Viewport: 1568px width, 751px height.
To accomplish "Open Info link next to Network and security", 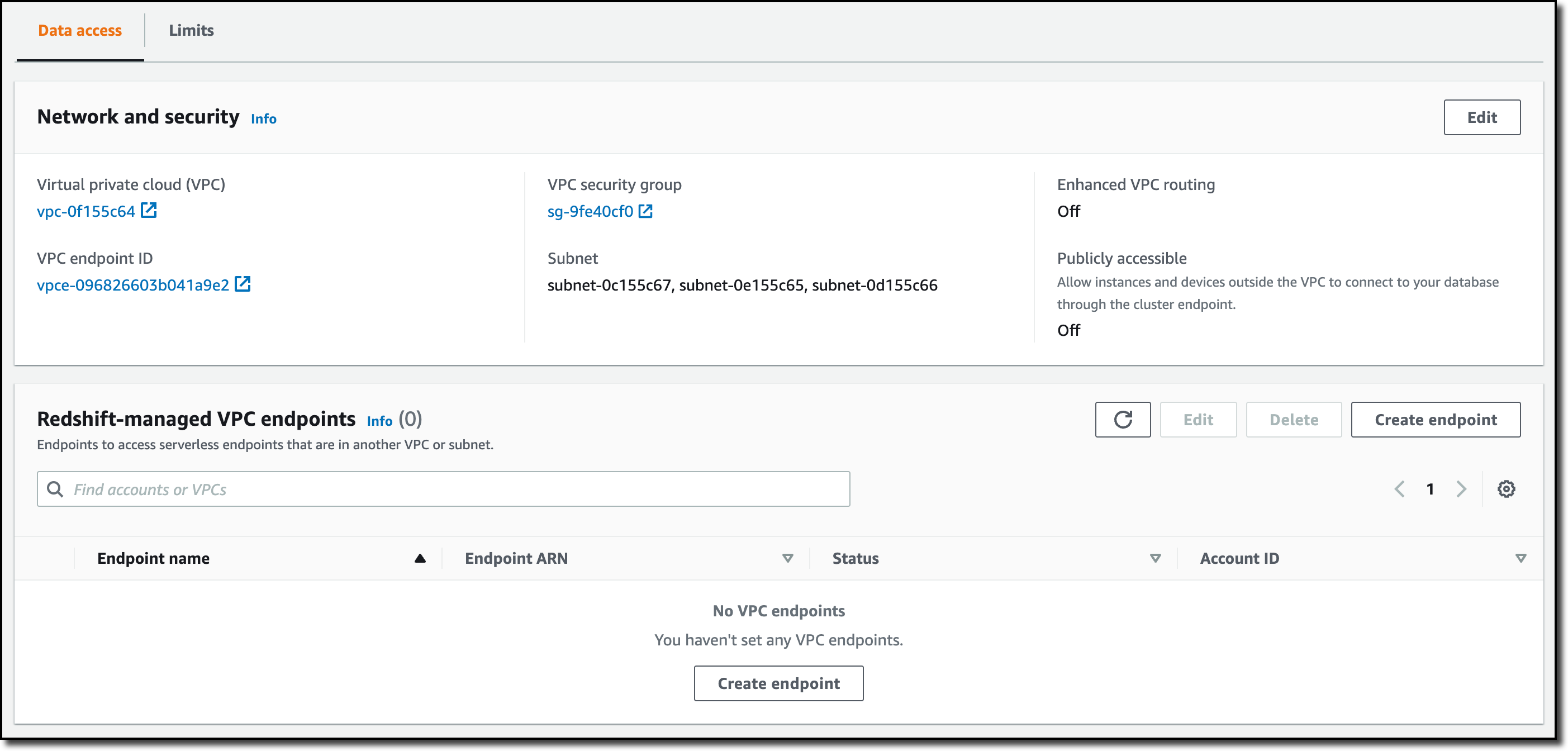I will pyautogui.click(x=264, y=119).
